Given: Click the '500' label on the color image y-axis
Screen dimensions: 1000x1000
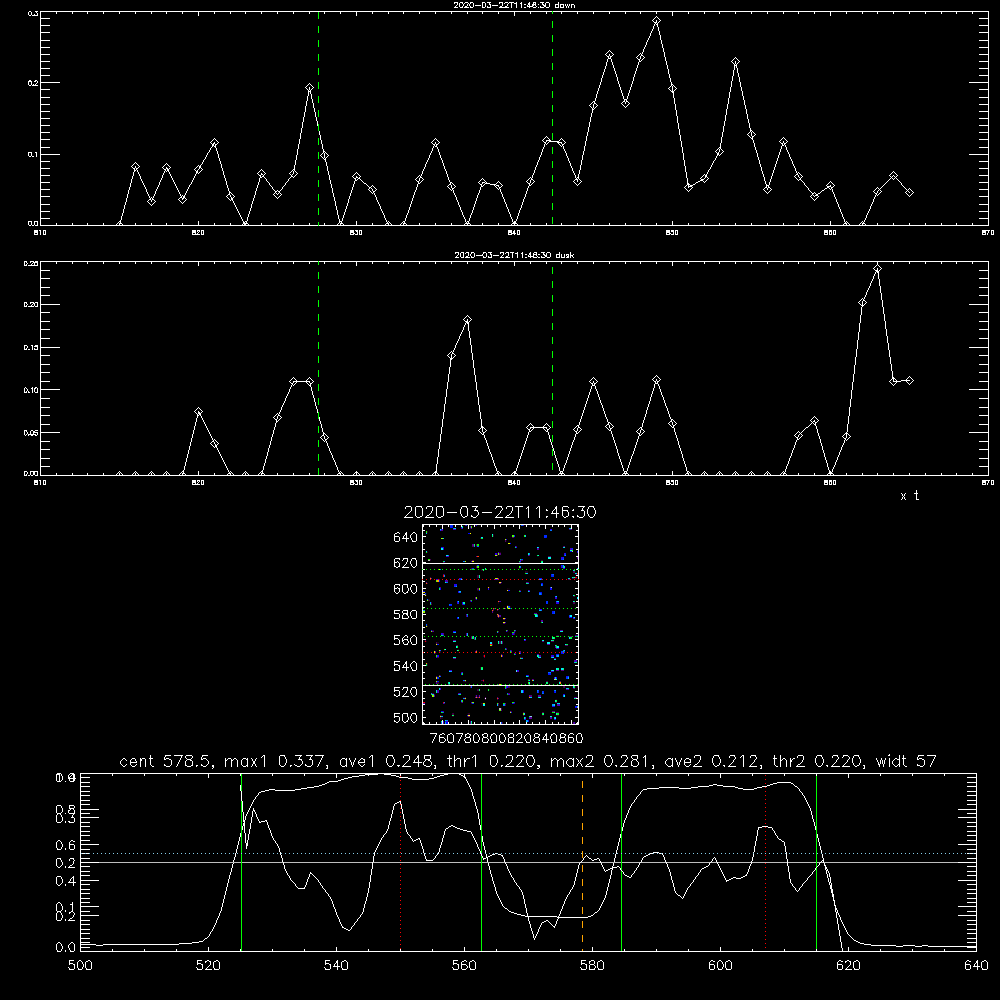Looking at the screenshot, I should coord(405,717).
